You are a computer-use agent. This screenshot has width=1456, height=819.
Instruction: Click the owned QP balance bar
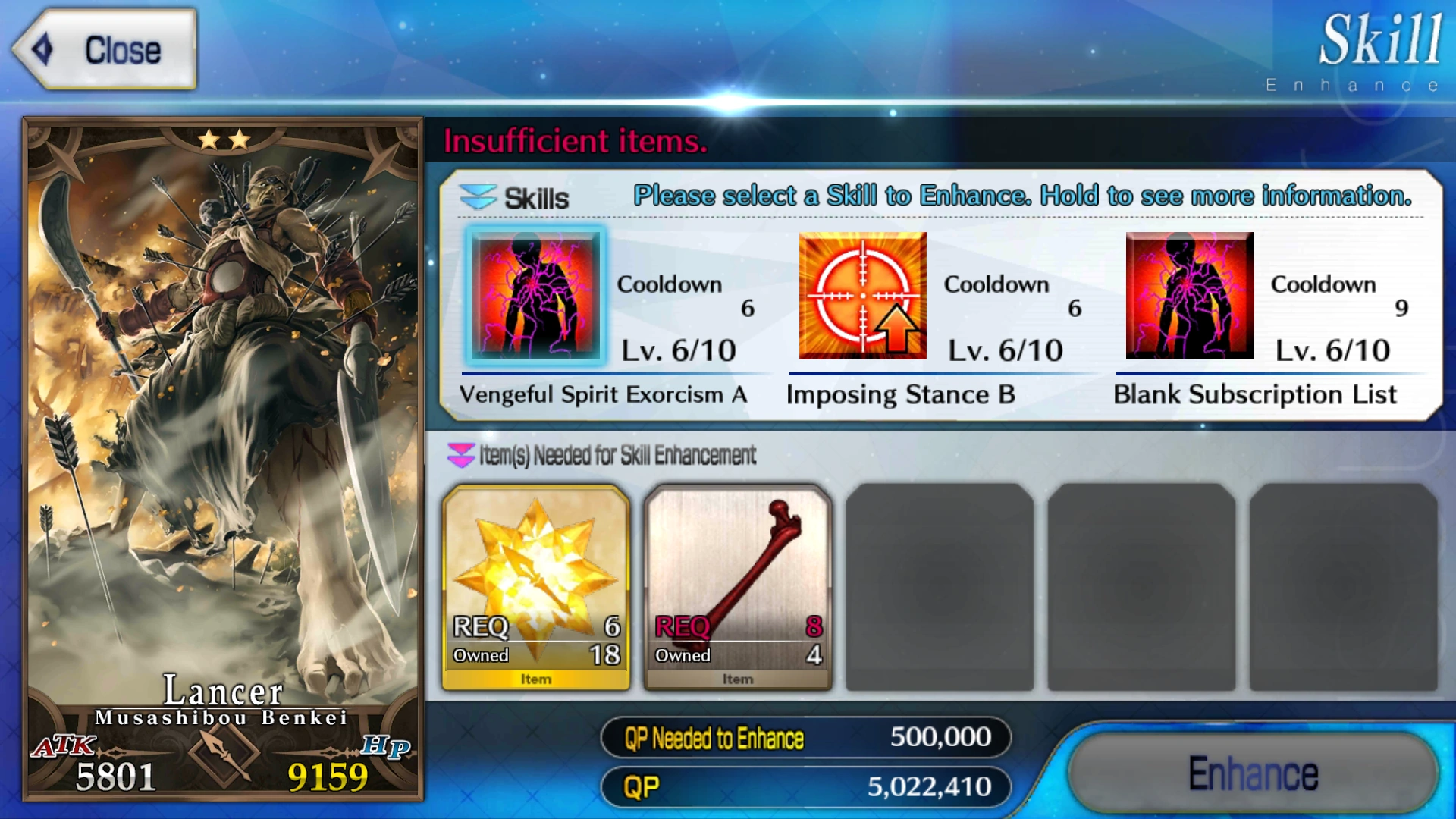(806, 787)
